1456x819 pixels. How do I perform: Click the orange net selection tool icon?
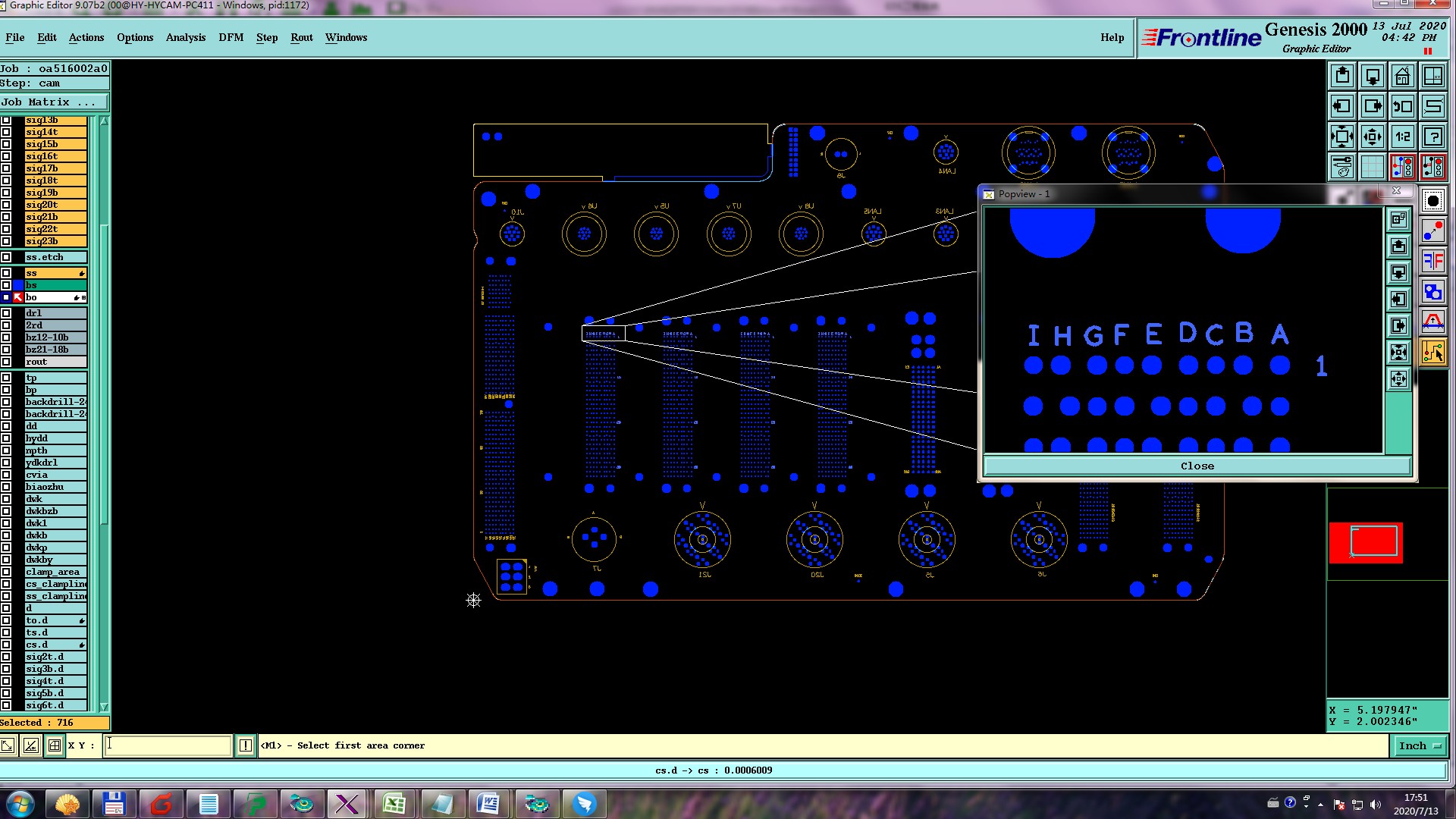[x=1432, y=352]
